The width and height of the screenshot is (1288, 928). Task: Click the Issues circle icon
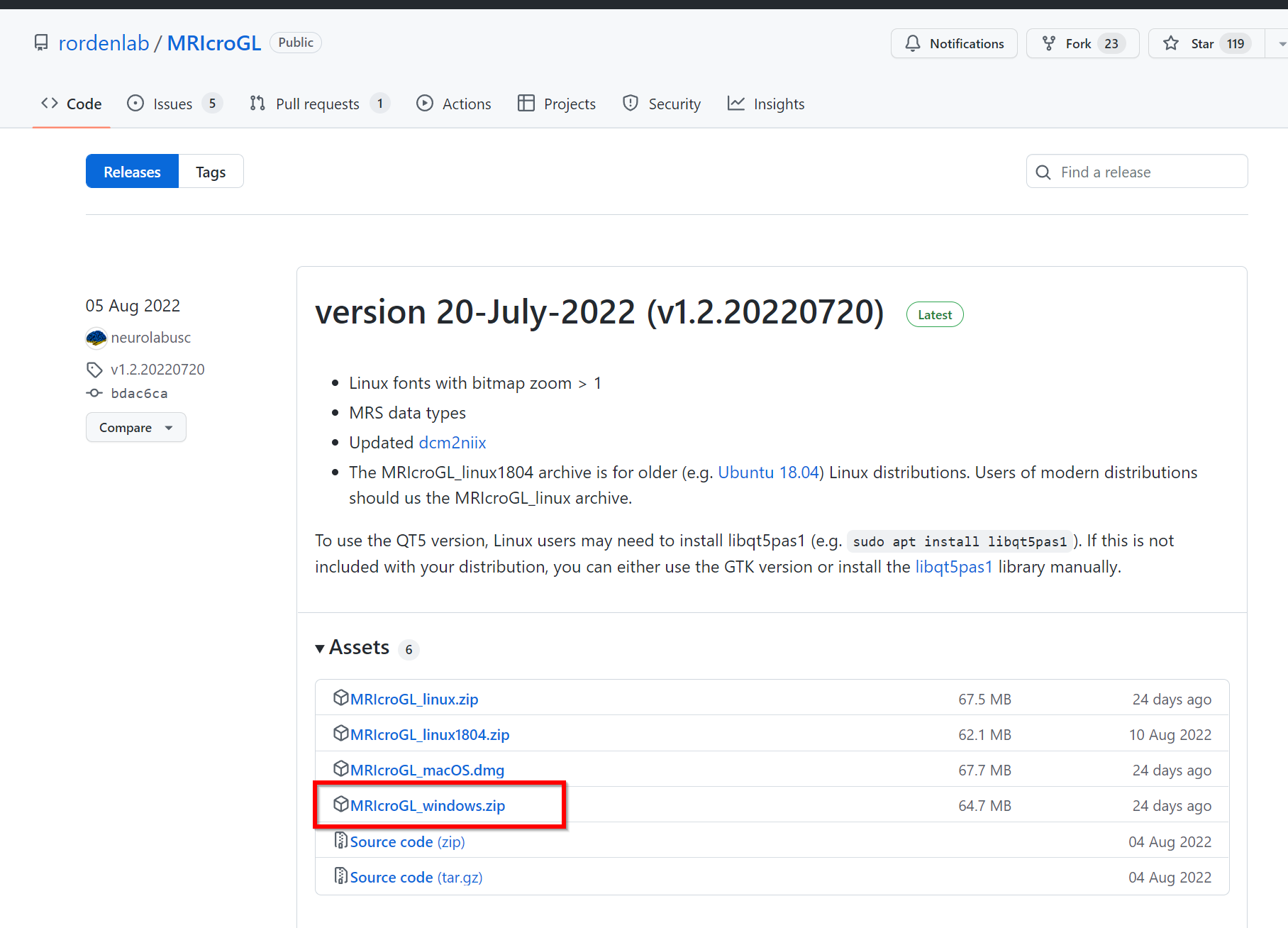[135, 104]
